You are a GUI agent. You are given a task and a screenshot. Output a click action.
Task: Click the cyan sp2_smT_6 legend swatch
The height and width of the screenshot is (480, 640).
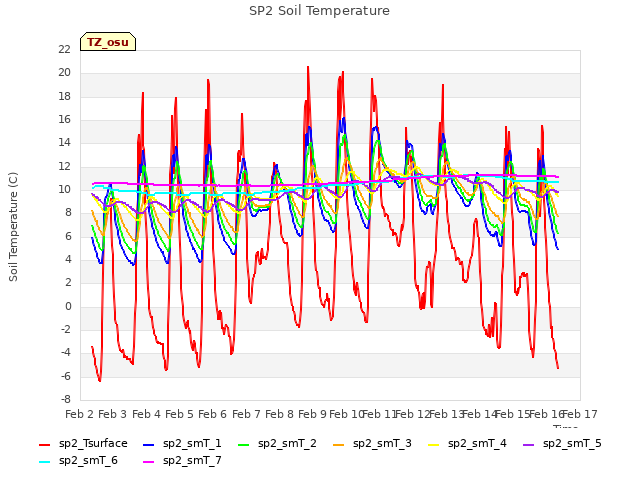44,462
